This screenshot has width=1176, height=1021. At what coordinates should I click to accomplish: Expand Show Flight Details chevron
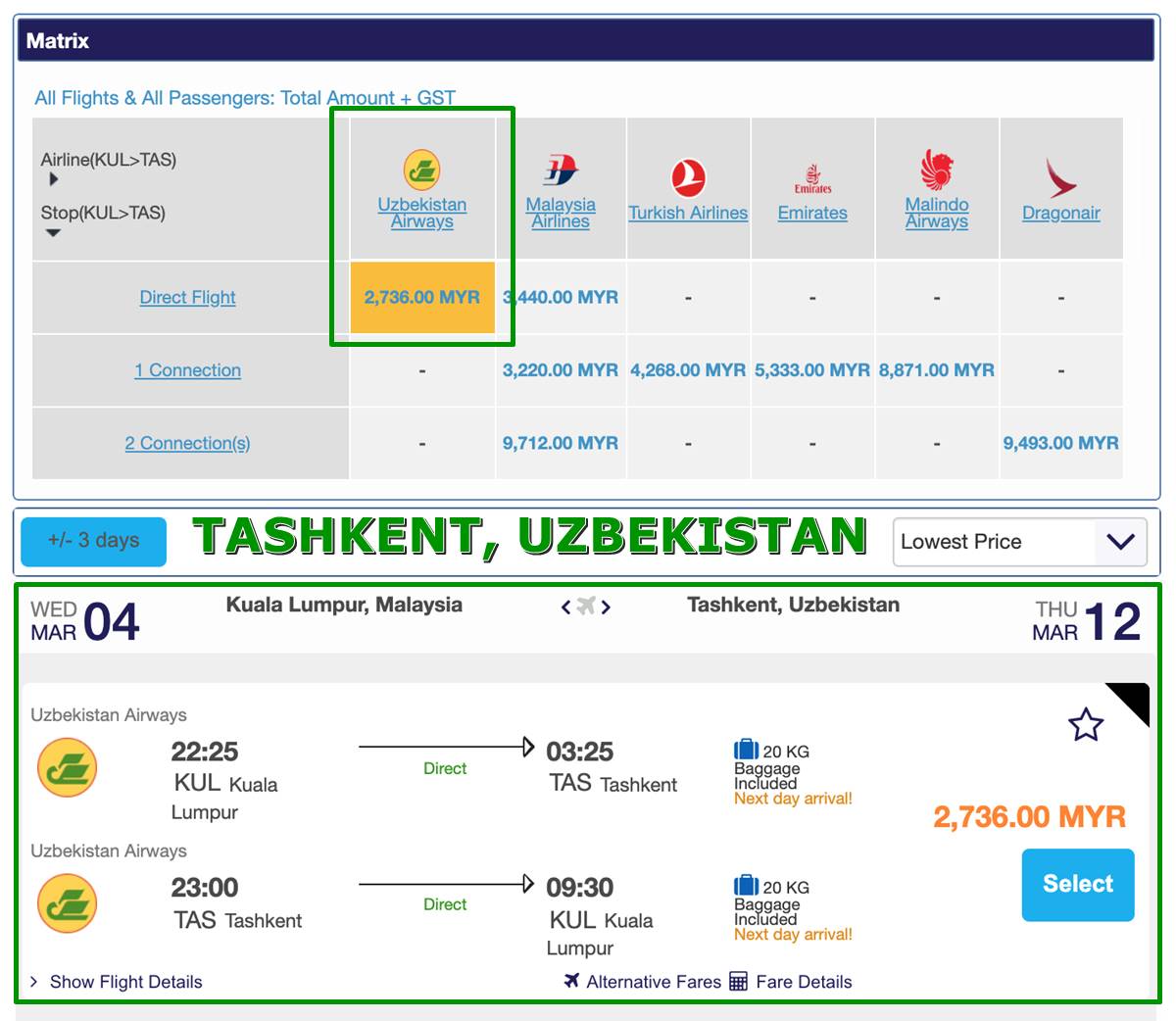coord(34,982)
